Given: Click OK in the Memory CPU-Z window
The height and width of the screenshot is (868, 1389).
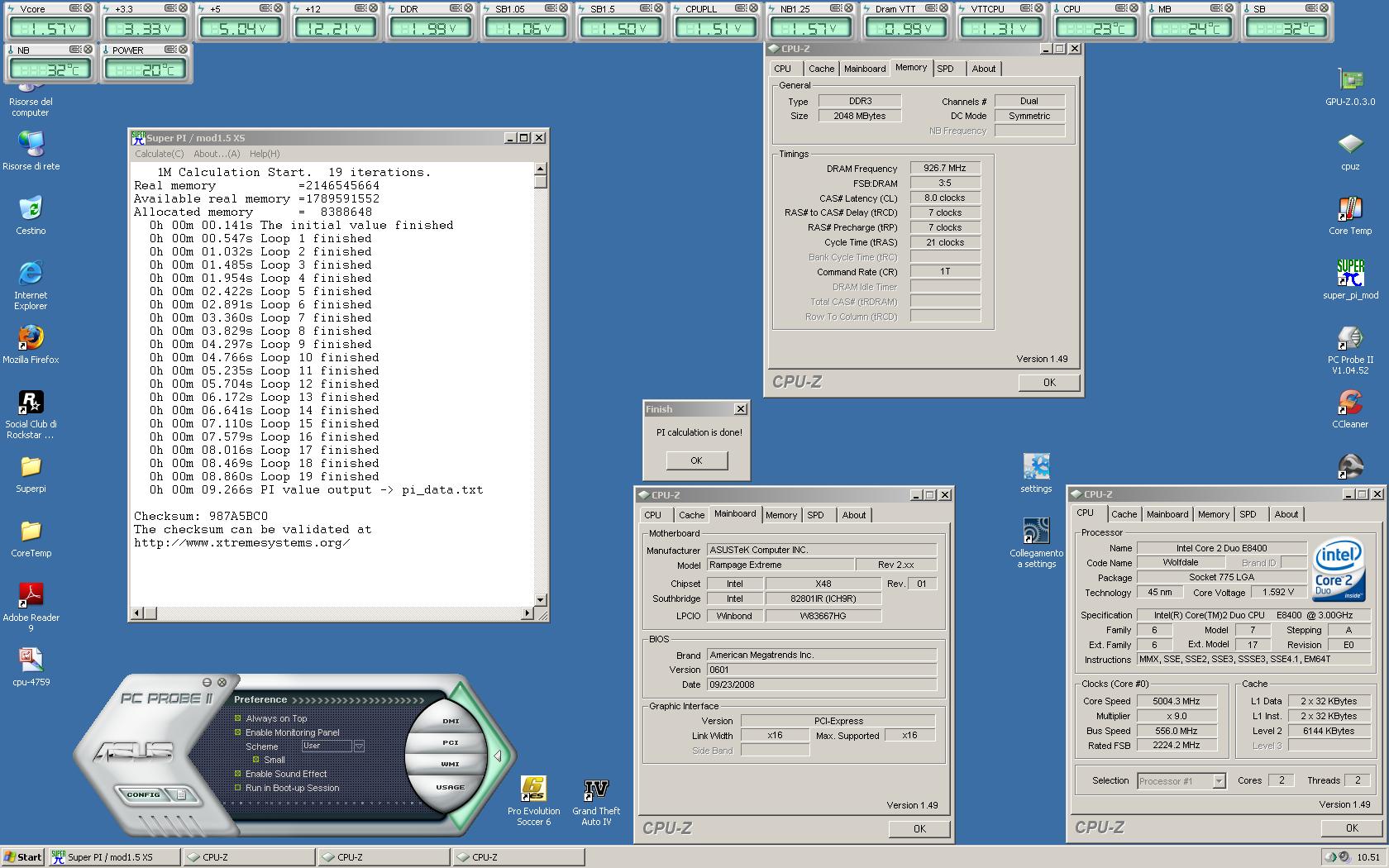Looking at the screenshot, I should [x=1049, y=382].
